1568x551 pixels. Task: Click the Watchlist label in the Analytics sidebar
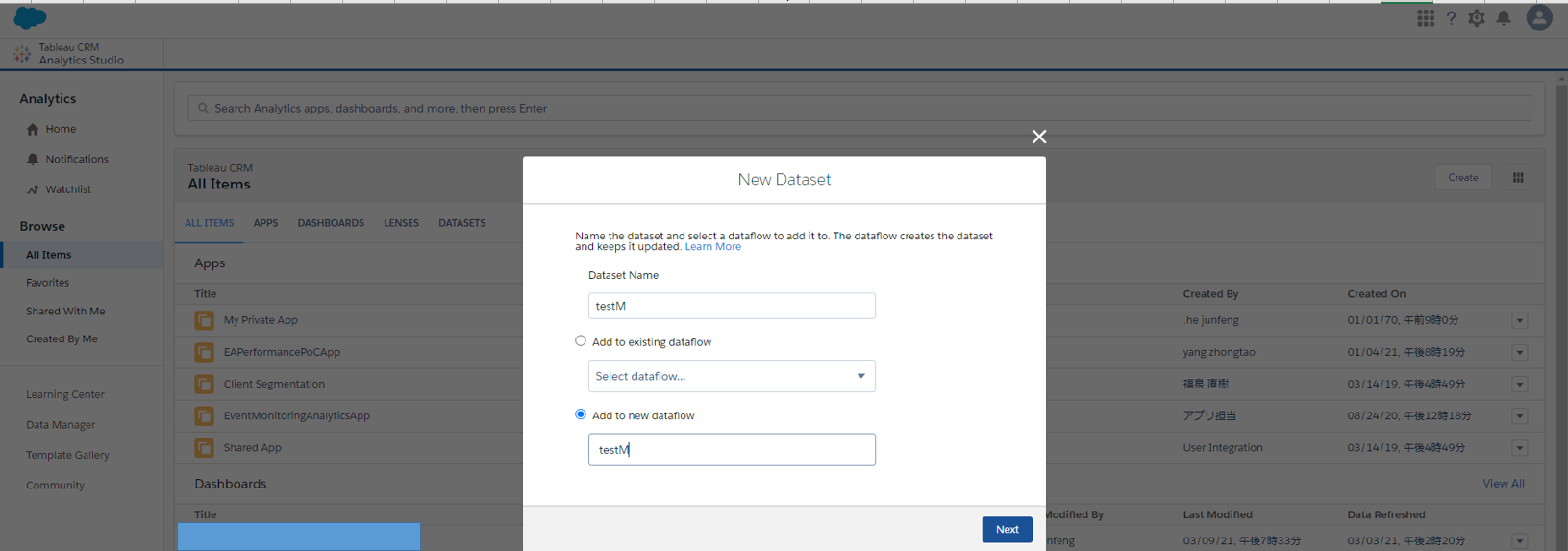click(68, 189)
